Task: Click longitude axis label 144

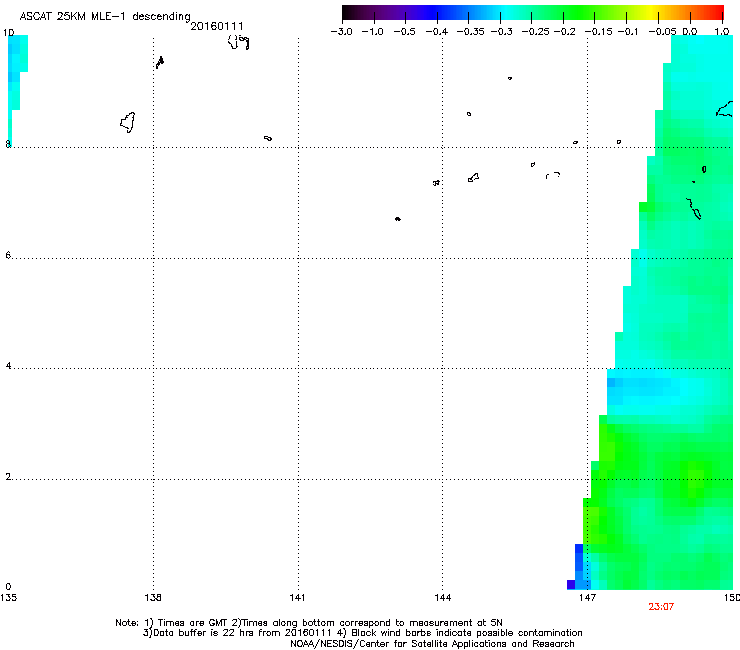Action: (x=442, y=598)
